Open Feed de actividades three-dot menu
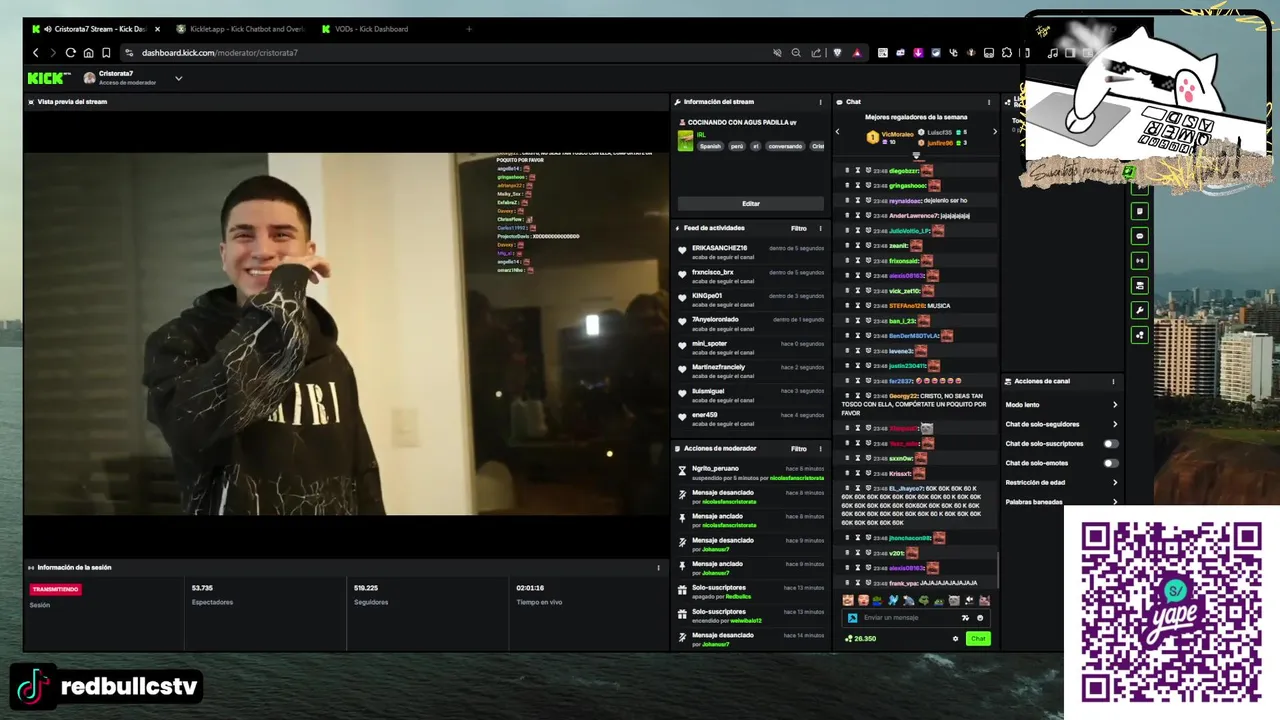This screenshot has height=720, width=1280. coord(821,228)
